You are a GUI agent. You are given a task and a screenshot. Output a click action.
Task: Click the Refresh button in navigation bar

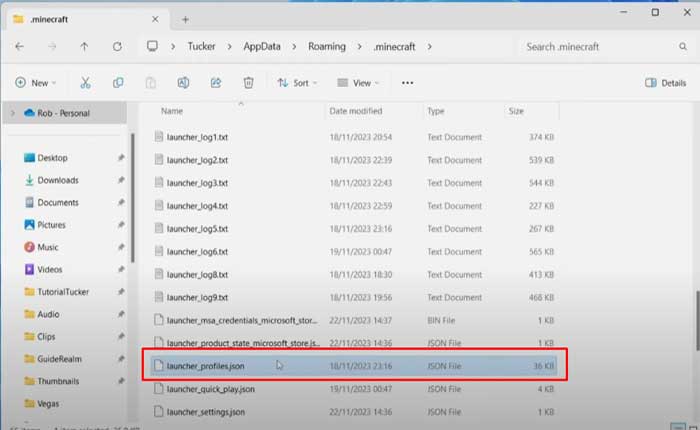[117, 46]
